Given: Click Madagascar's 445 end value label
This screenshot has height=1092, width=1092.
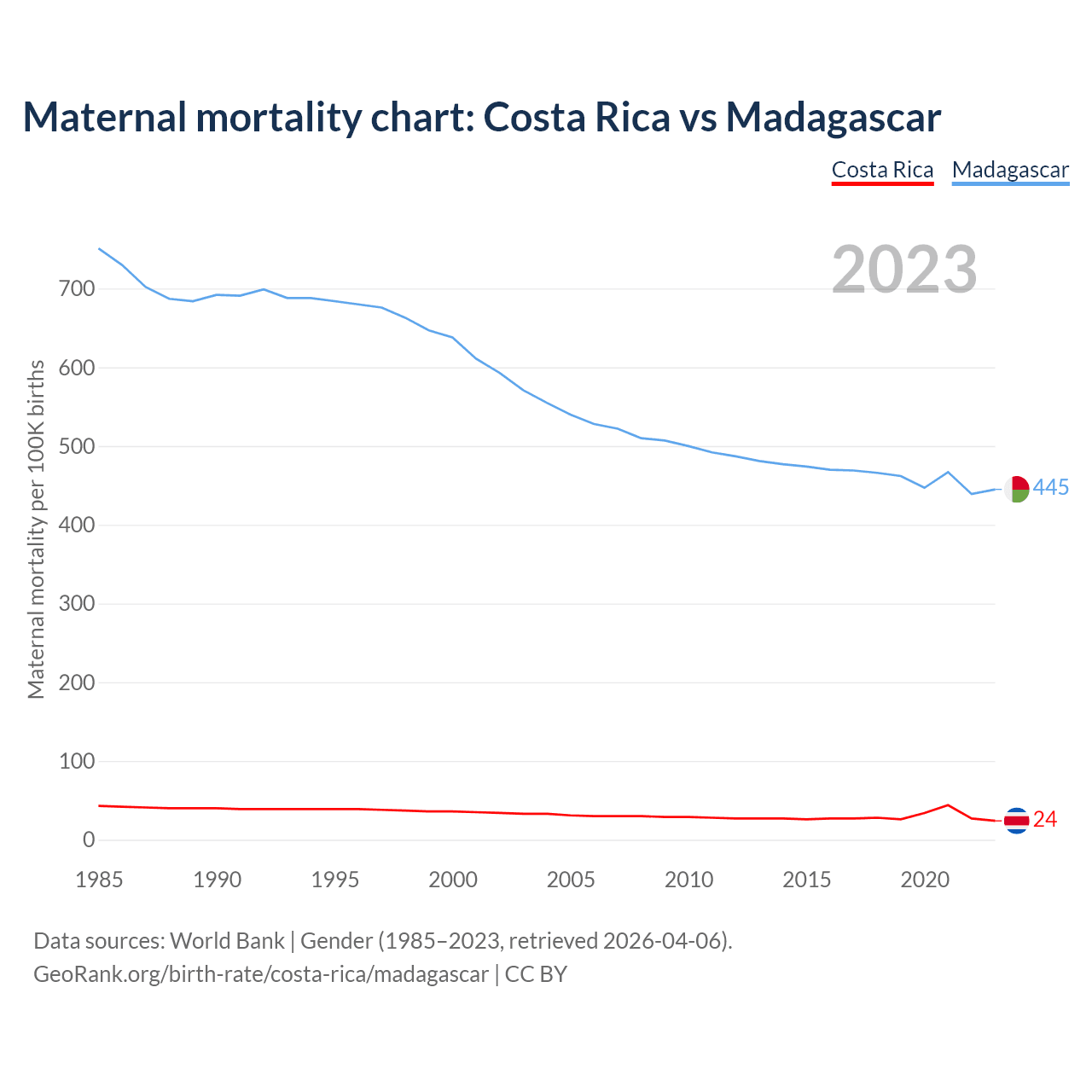Looking at the screenshot, I should pos(1050,488).
